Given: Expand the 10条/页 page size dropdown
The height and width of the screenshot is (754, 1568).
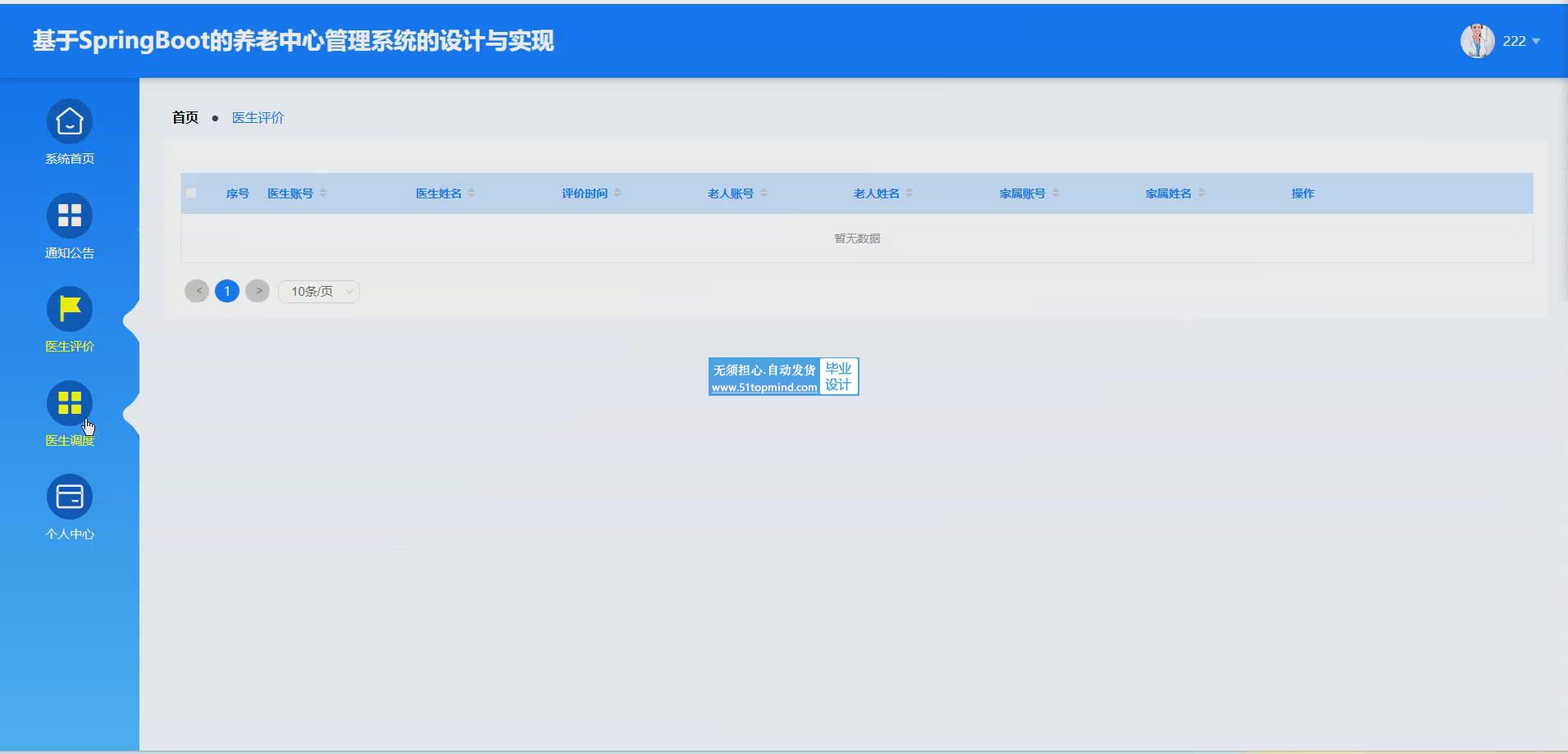Looking at the screenshot, I should [319, 292].
